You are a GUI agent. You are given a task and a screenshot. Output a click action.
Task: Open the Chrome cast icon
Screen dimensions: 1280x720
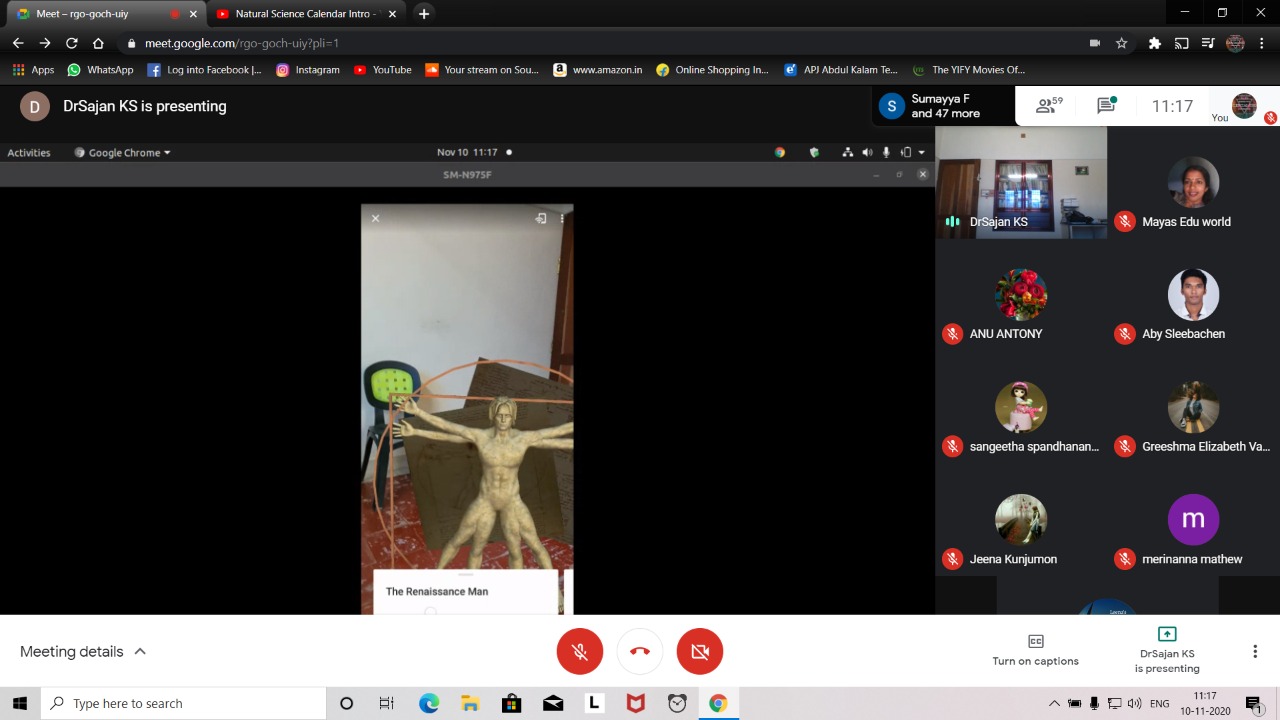tap(1182, 43)
